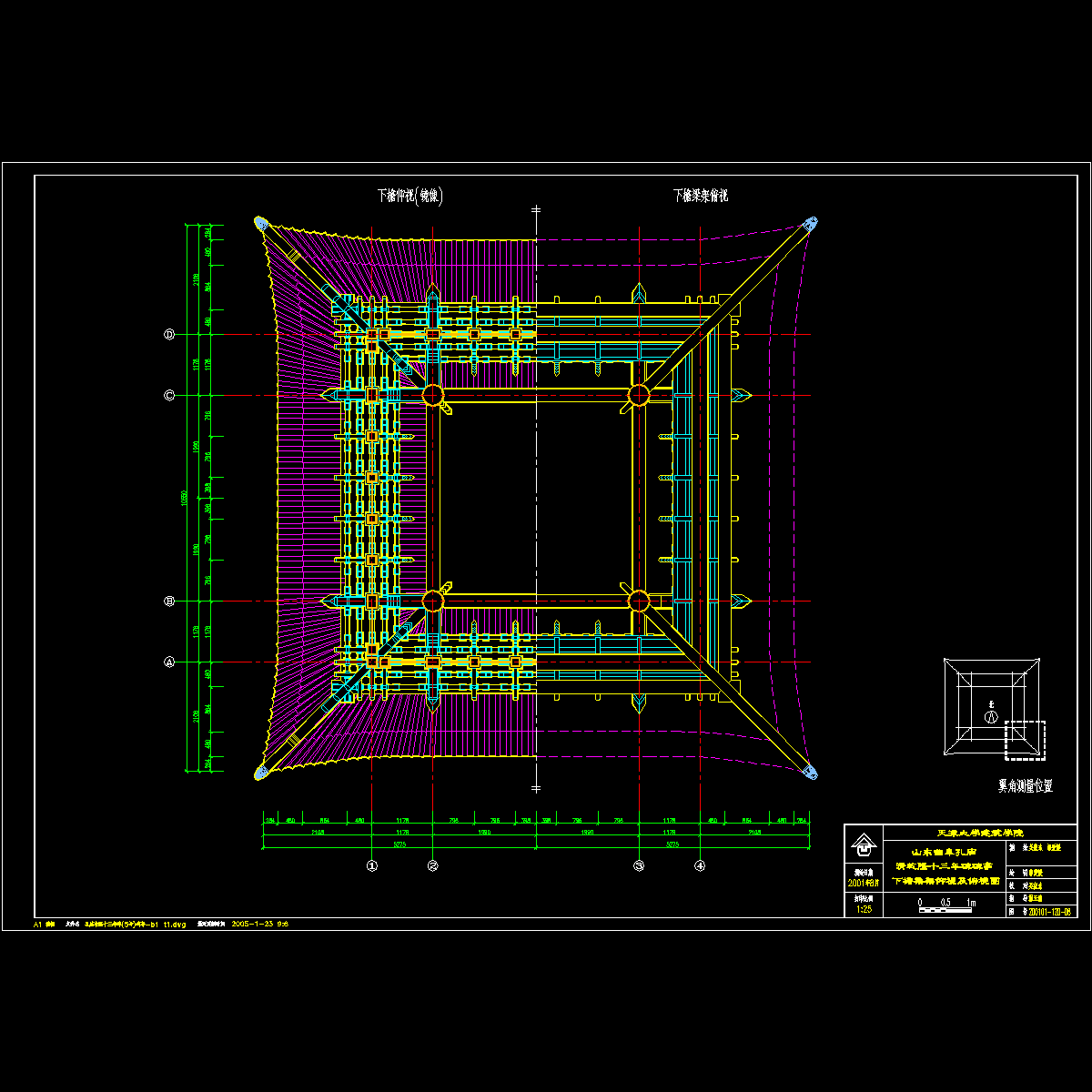1092x1092 pixels.
Task: Select the column grid bubble numbered 3
Action: tap(639, 866)
